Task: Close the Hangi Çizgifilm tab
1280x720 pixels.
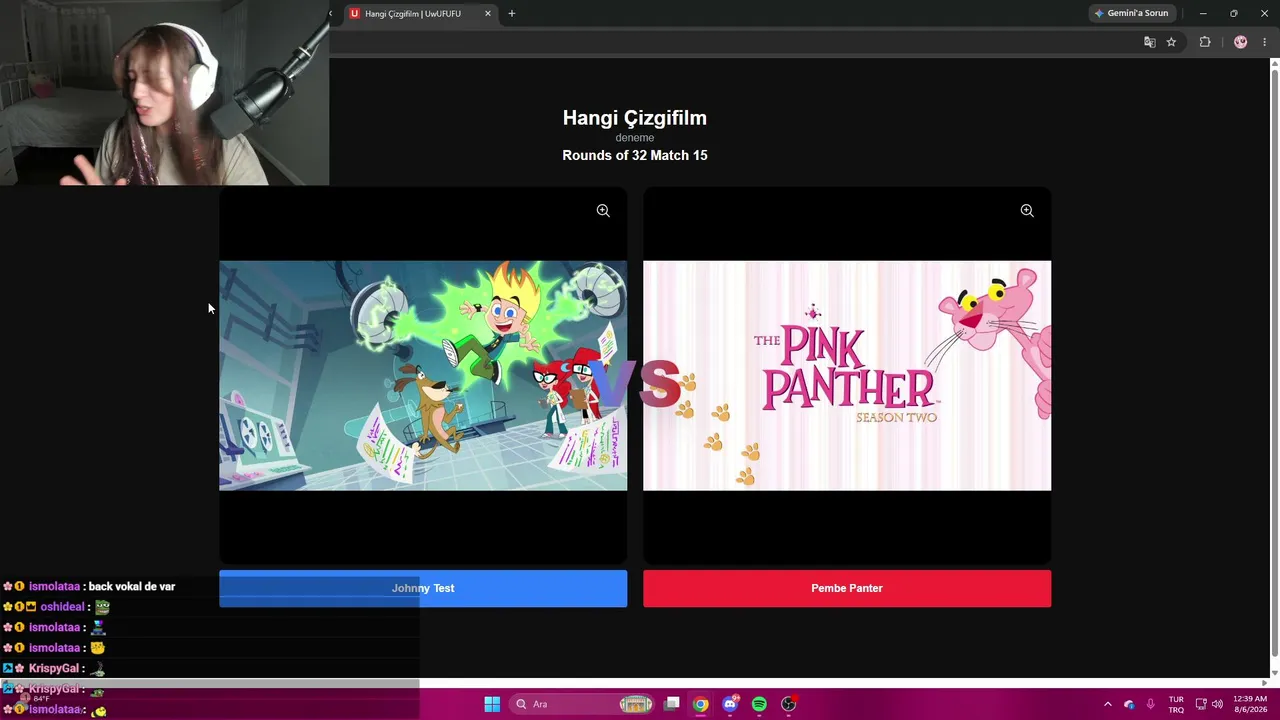Action: tap(488, 14)
